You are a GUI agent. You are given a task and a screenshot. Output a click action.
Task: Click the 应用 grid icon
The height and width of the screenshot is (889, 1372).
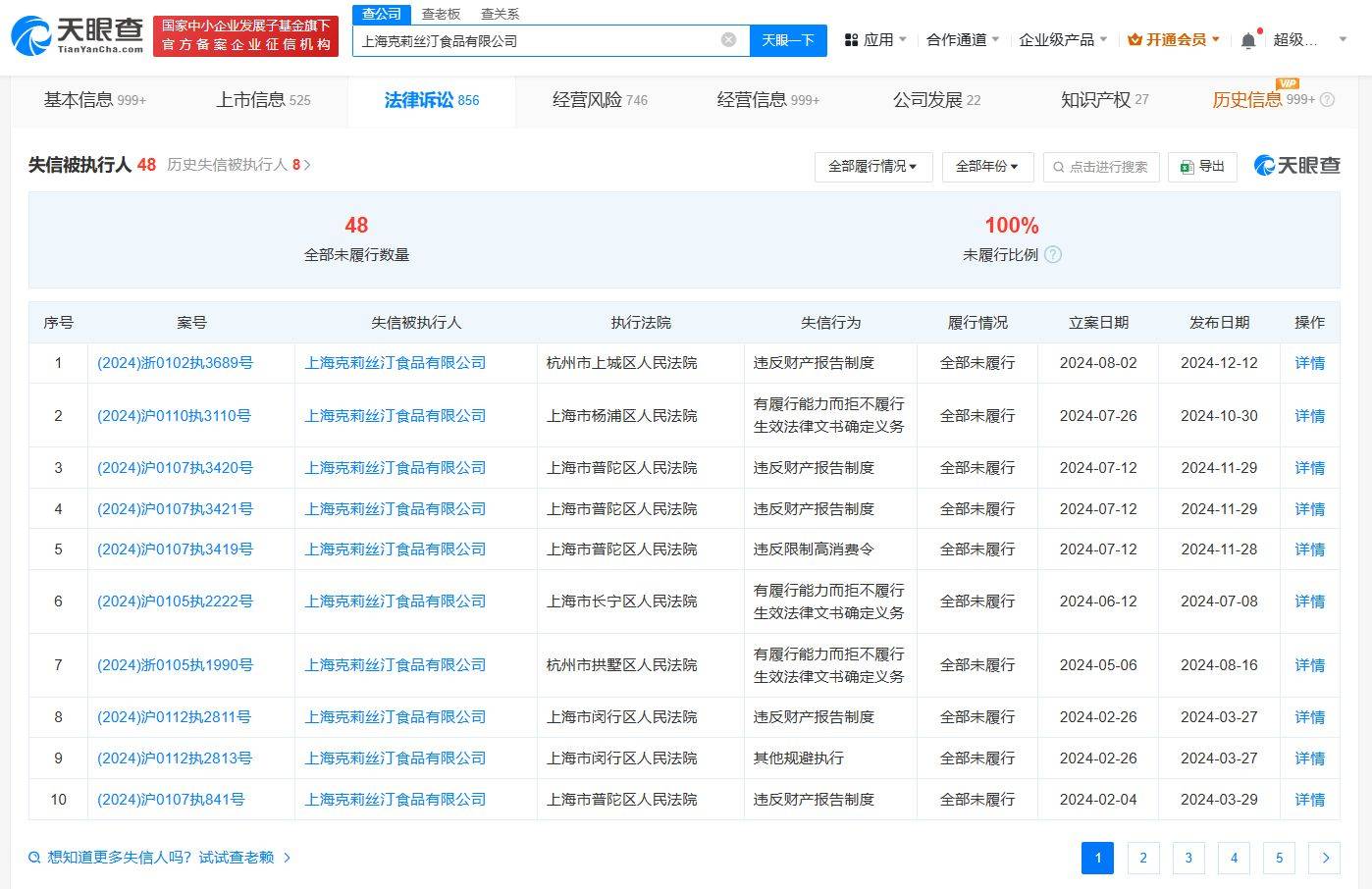click(851, 40)
